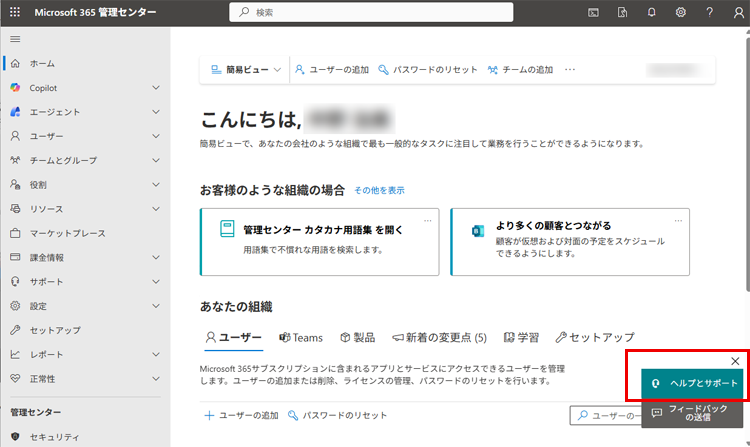Expand the 正常性 chevron
The height and width of the screenshot is (447, 750).
(x=156, y=379)
